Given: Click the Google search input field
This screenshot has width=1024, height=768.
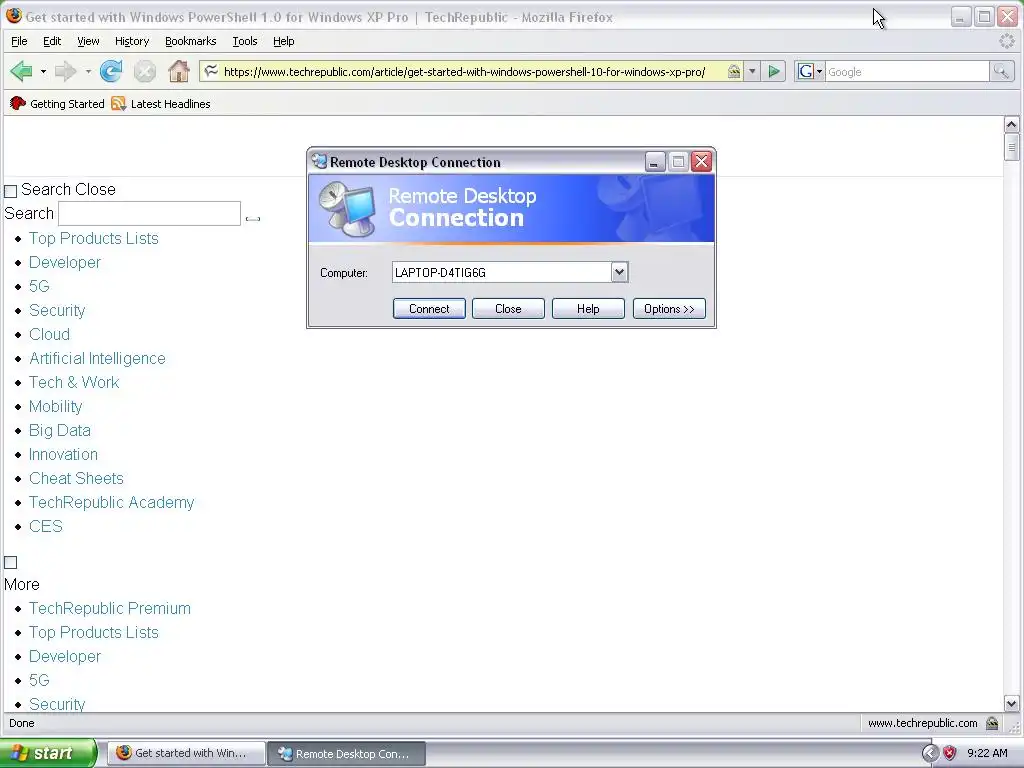Looking at the screenshot, I should click(907, 71).
